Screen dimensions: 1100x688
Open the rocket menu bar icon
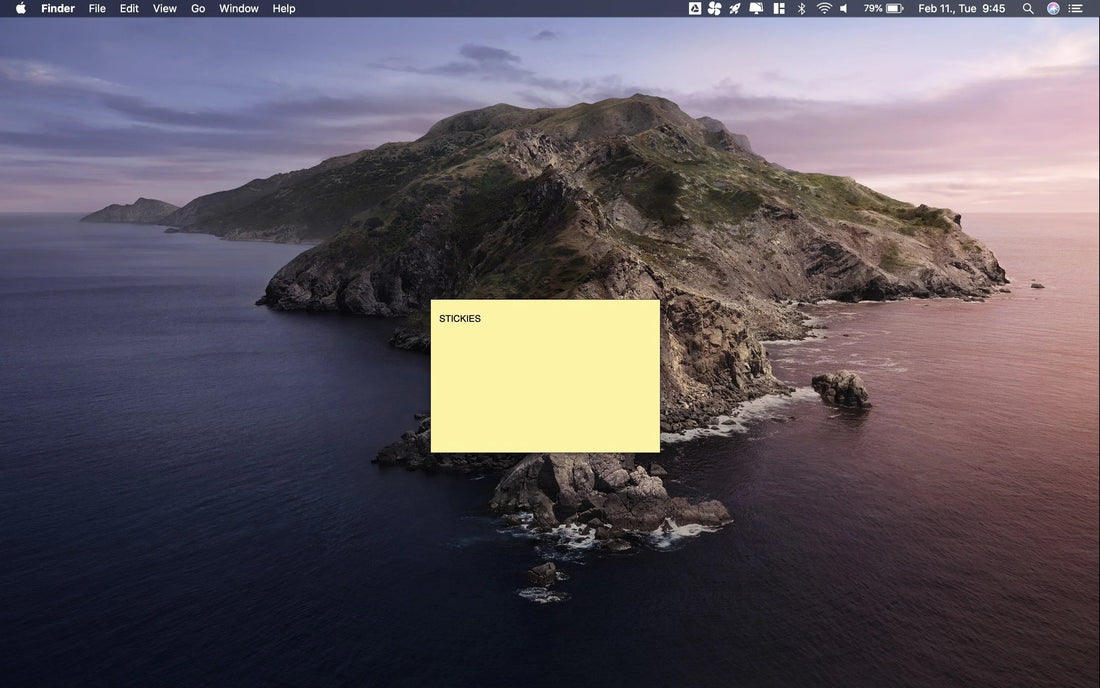[x=734, y=8]
